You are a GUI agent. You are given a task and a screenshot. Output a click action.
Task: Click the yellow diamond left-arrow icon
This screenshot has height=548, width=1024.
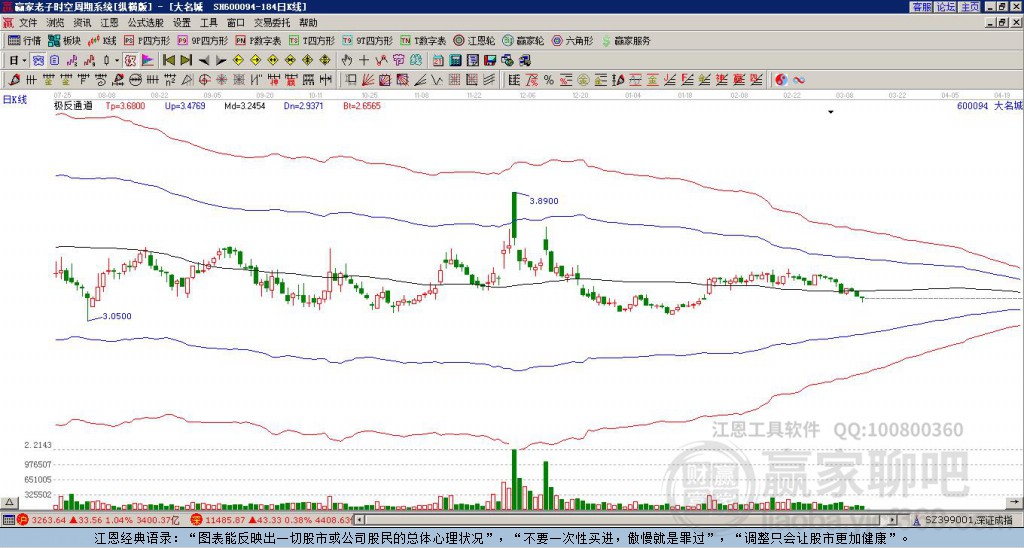(238, 61)
